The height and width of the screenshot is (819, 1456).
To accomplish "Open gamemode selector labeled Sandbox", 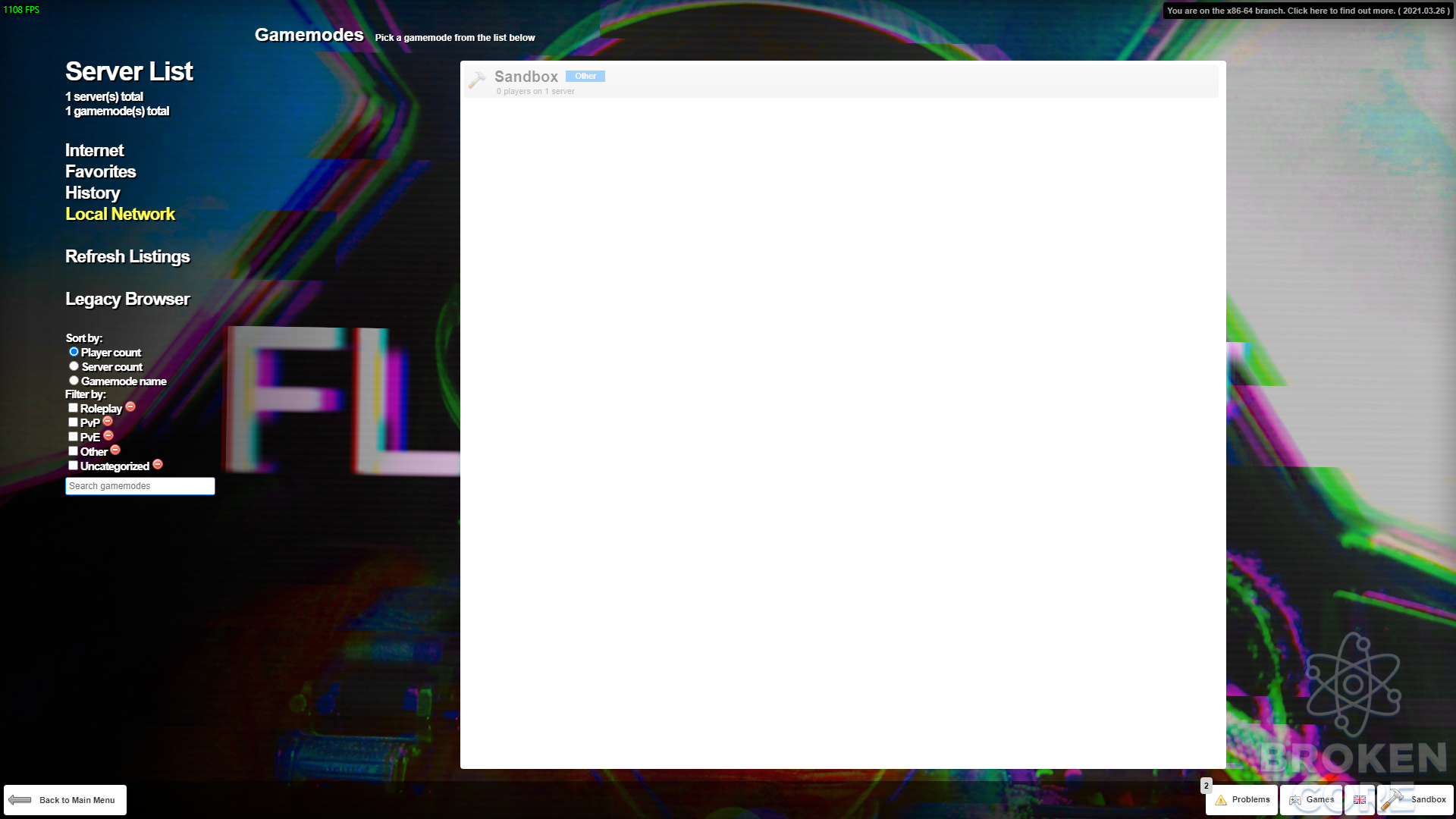I will (1415, 800).
